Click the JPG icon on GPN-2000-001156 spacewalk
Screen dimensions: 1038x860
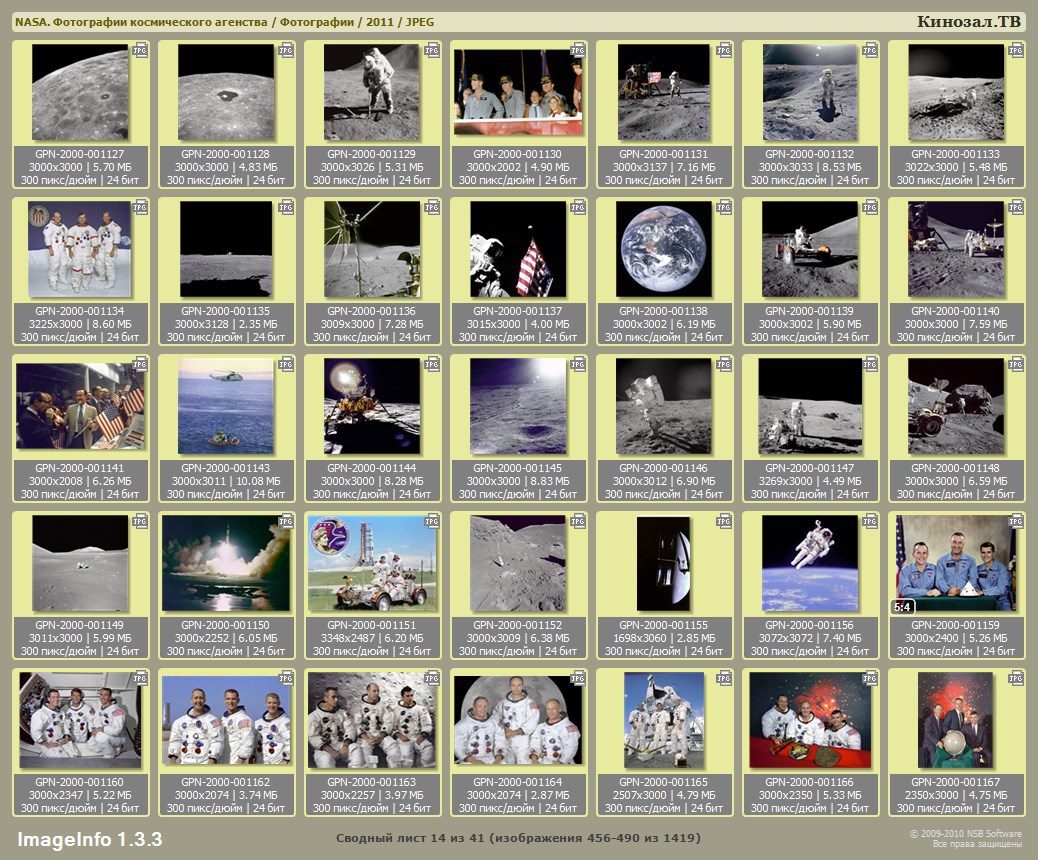click(x=870, y=521)
